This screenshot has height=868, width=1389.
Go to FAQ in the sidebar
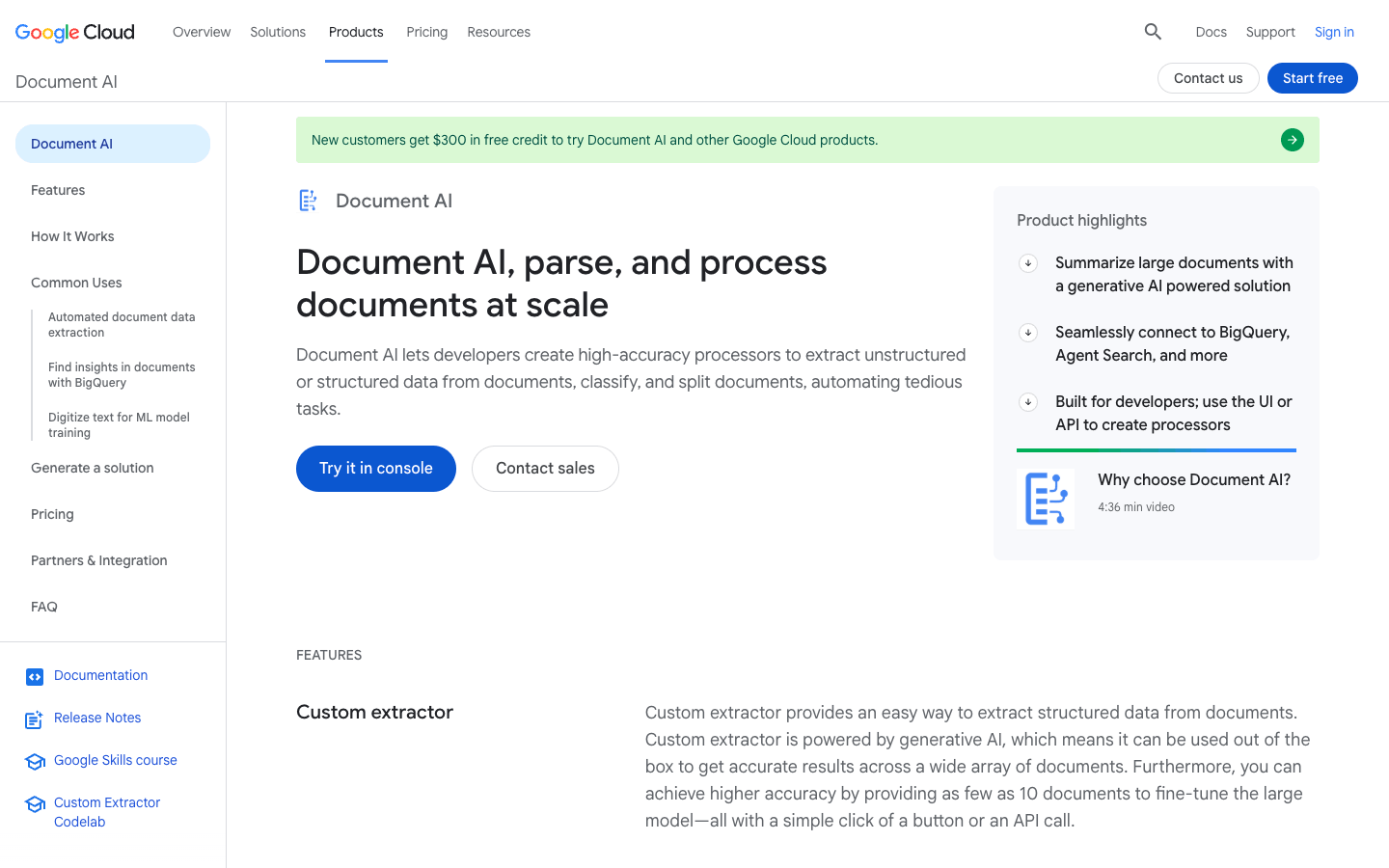(x=44, y=607)
